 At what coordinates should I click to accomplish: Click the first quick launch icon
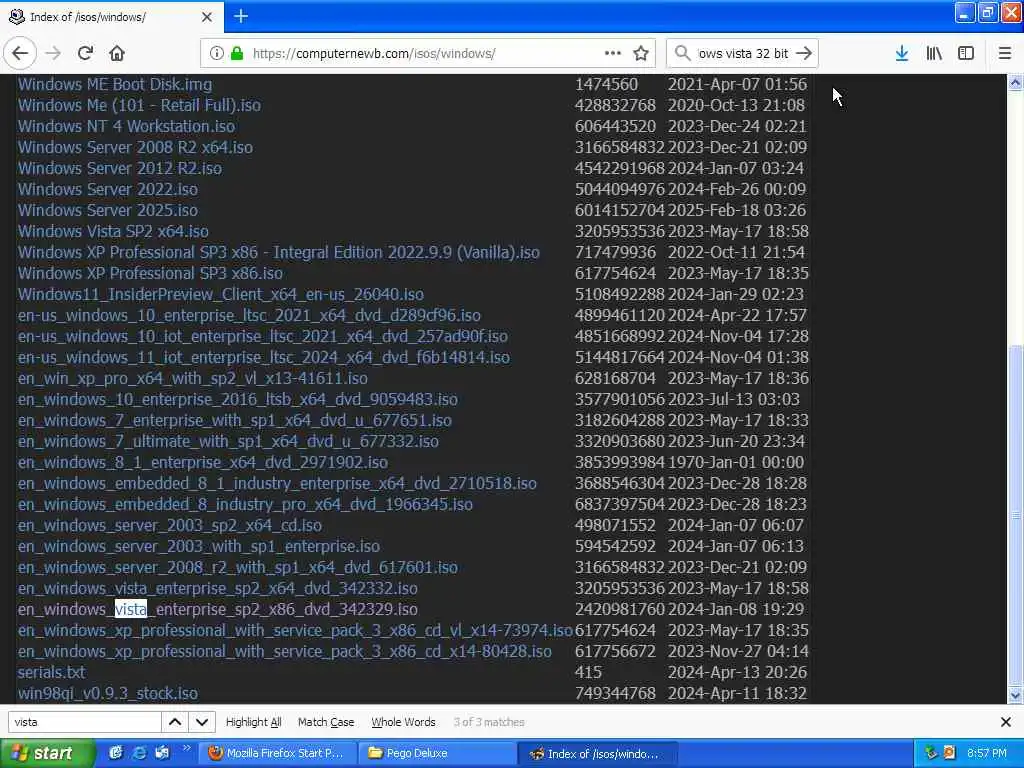click(116, 753)
